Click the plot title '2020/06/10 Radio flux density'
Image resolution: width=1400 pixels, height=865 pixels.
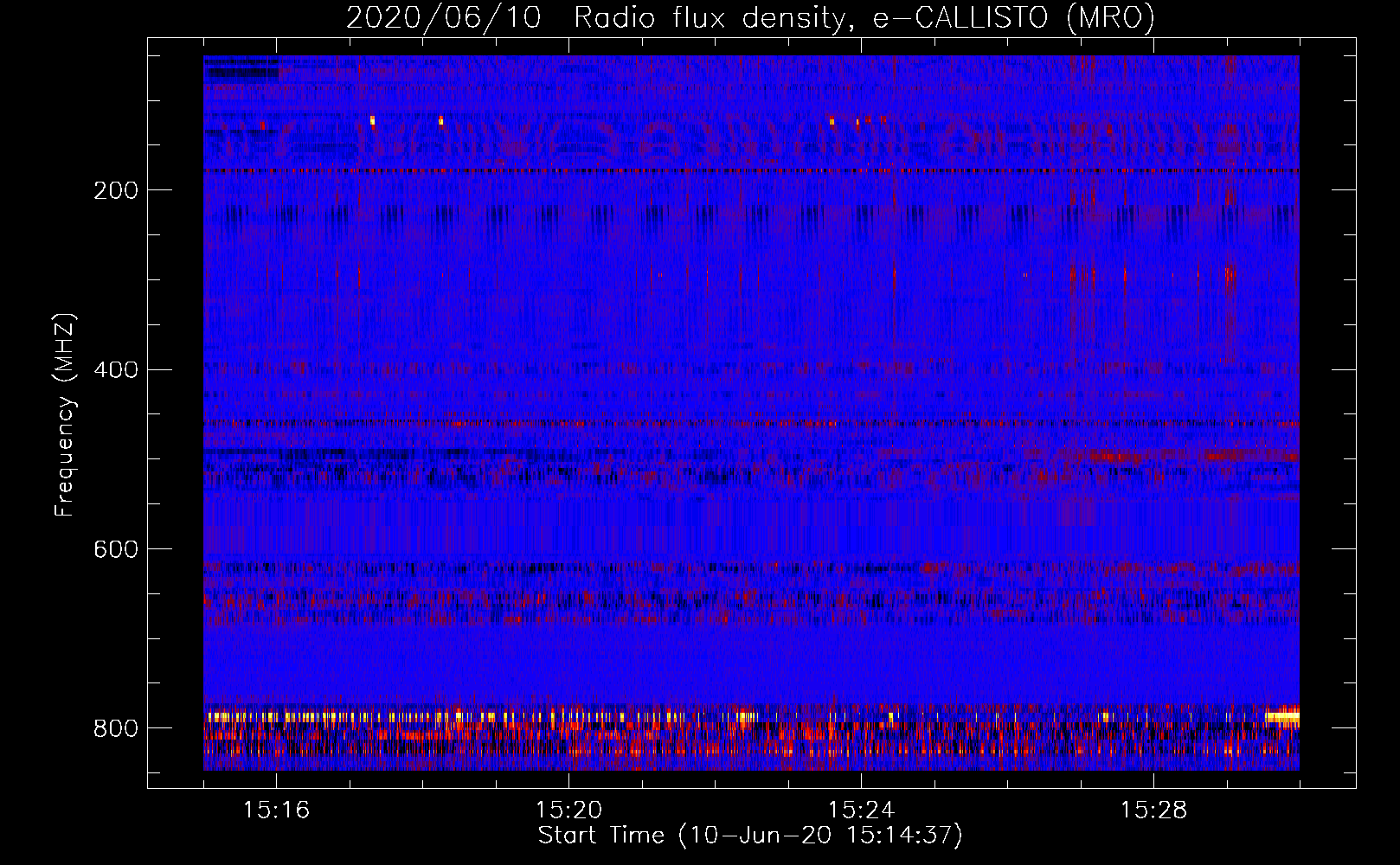[750, 18]
